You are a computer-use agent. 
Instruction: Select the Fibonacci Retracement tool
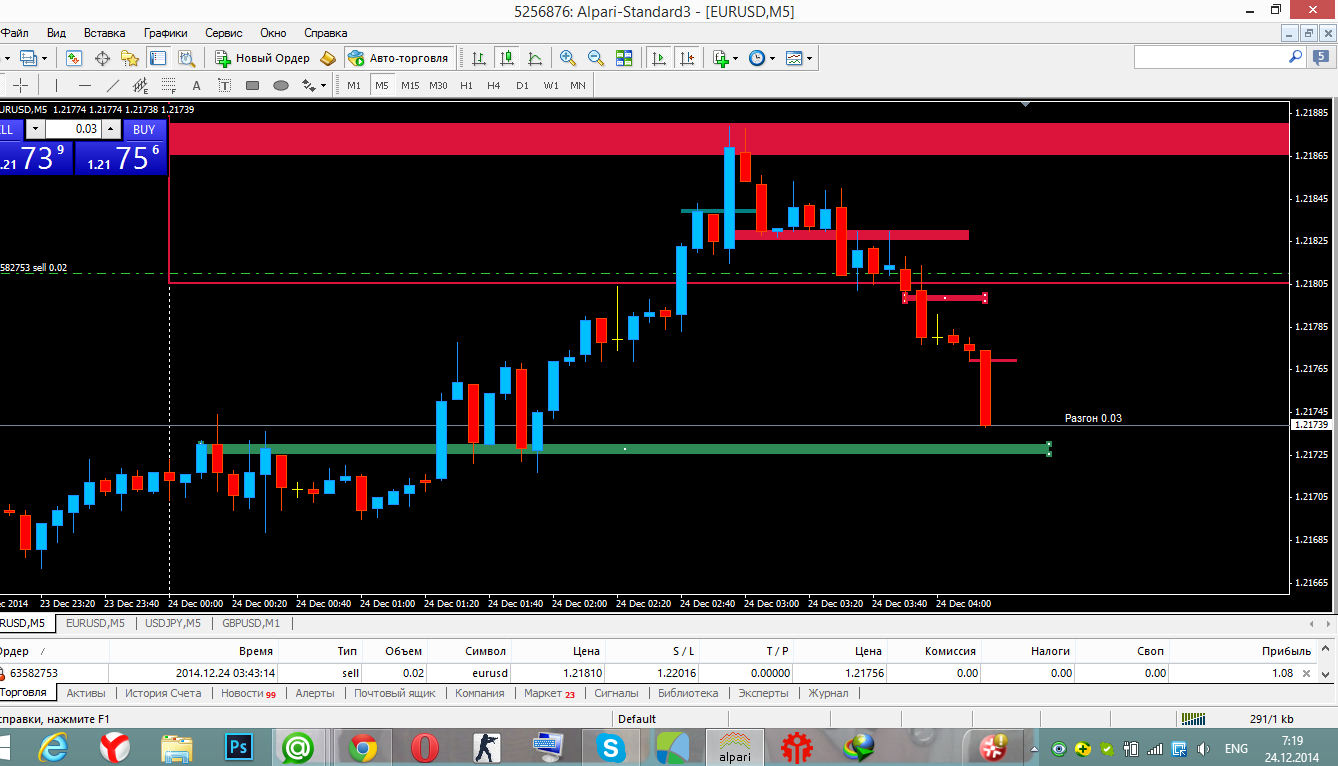(168, 85)
